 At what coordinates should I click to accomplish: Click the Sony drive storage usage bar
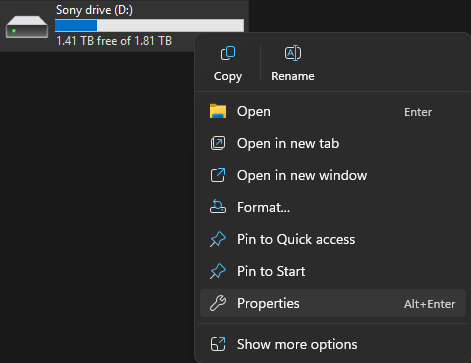(x=149, y=25)
